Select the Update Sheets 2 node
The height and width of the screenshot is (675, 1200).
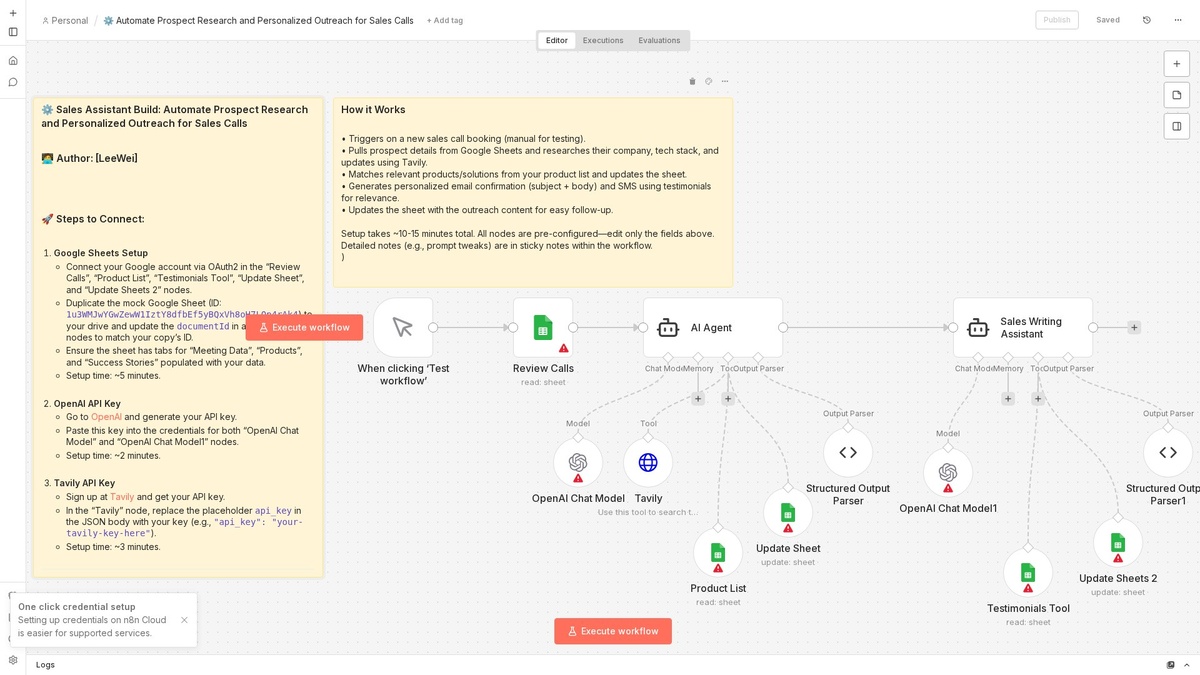[1118, 543]
